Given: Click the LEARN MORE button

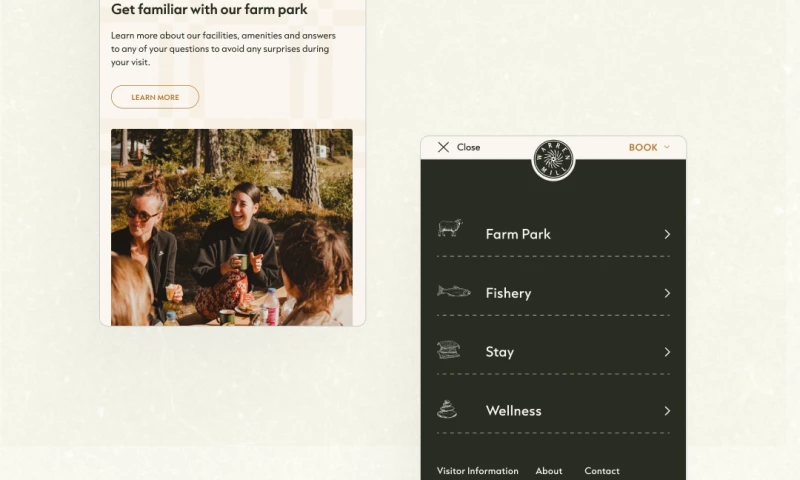Looking at the screenshot, I should coord(155,97).
